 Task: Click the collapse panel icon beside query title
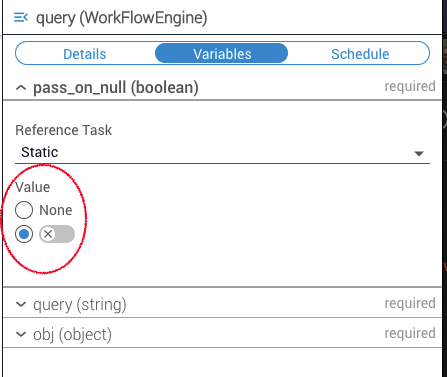tap(20, 17)
